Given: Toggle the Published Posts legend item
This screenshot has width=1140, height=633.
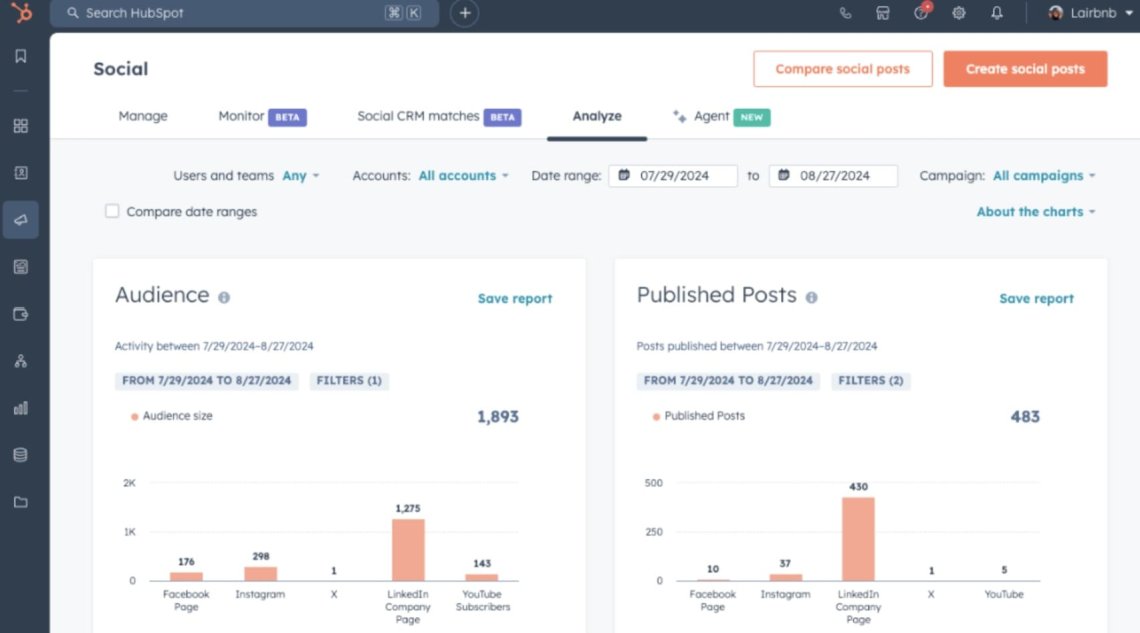Looking at the screenshot, I should tap(699, 416).
